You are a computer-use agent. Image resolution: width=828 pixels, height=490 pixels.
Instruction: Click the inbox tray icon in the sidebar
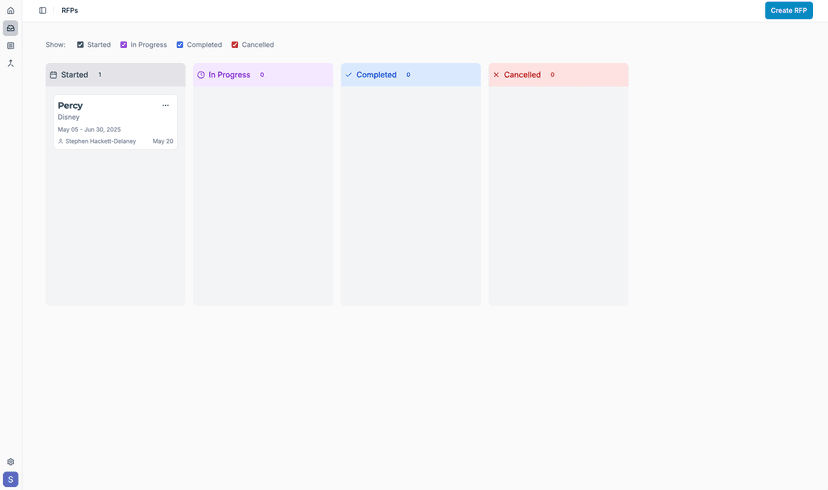coord(10,28)
